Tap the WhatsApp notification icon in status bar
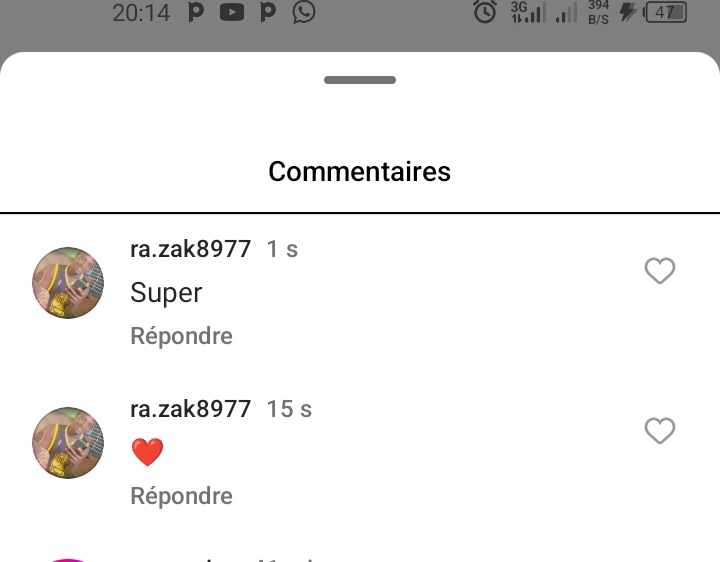Screen dimensions: 720x562 click(x=304, y=12)
